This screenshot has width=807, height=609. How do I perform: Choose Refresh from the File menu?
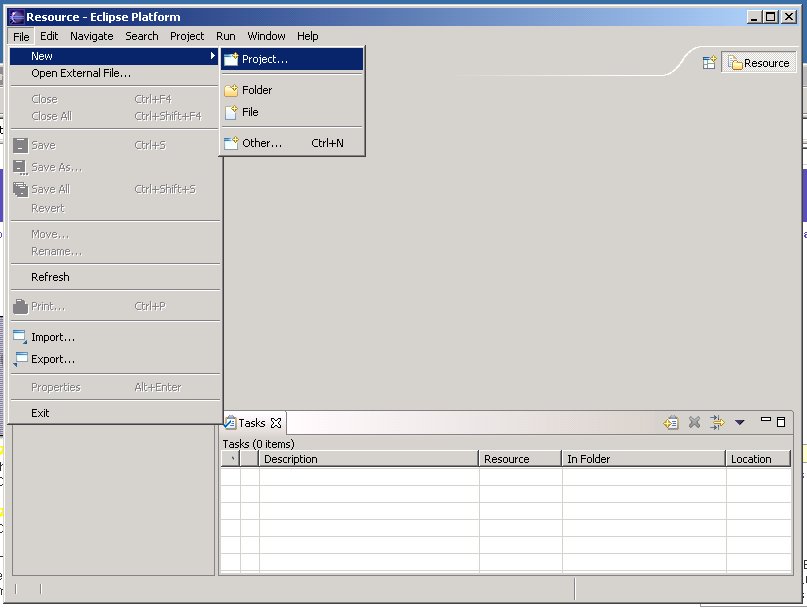(116, 277)
